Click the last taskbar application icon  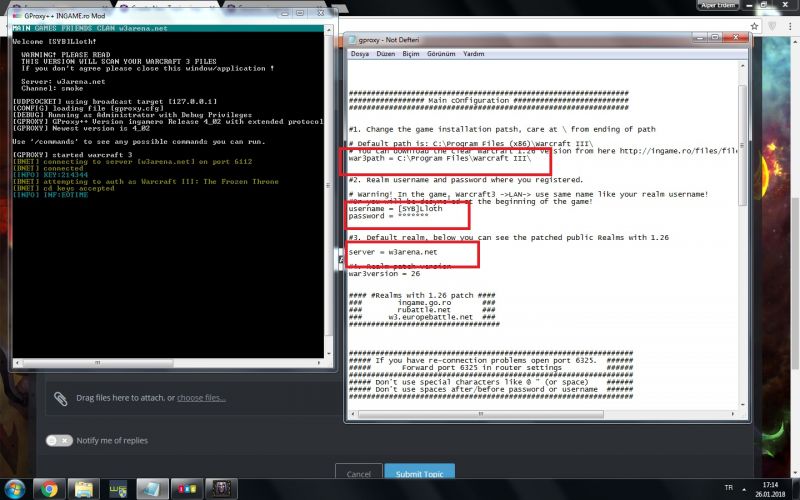coord(221,489)
